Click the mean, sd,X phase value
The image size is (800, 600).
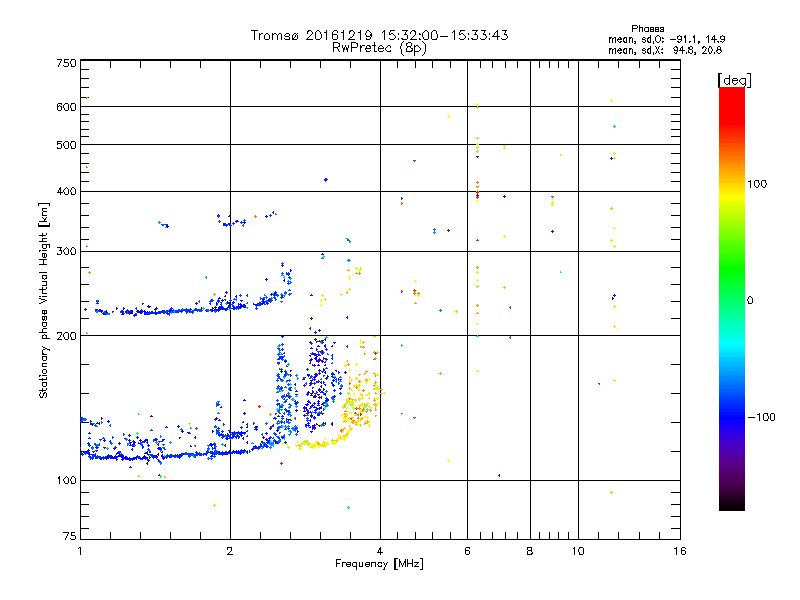click(x=665, y=50)
